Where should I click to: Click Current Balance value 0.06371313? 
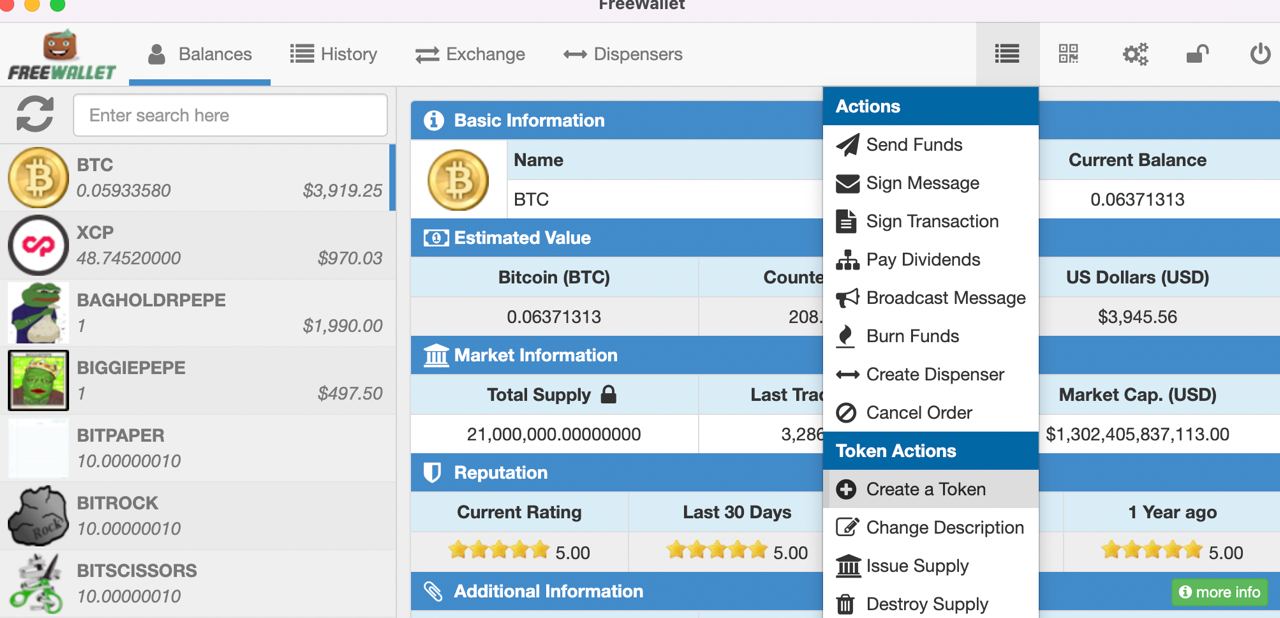tap(1138, 199)
